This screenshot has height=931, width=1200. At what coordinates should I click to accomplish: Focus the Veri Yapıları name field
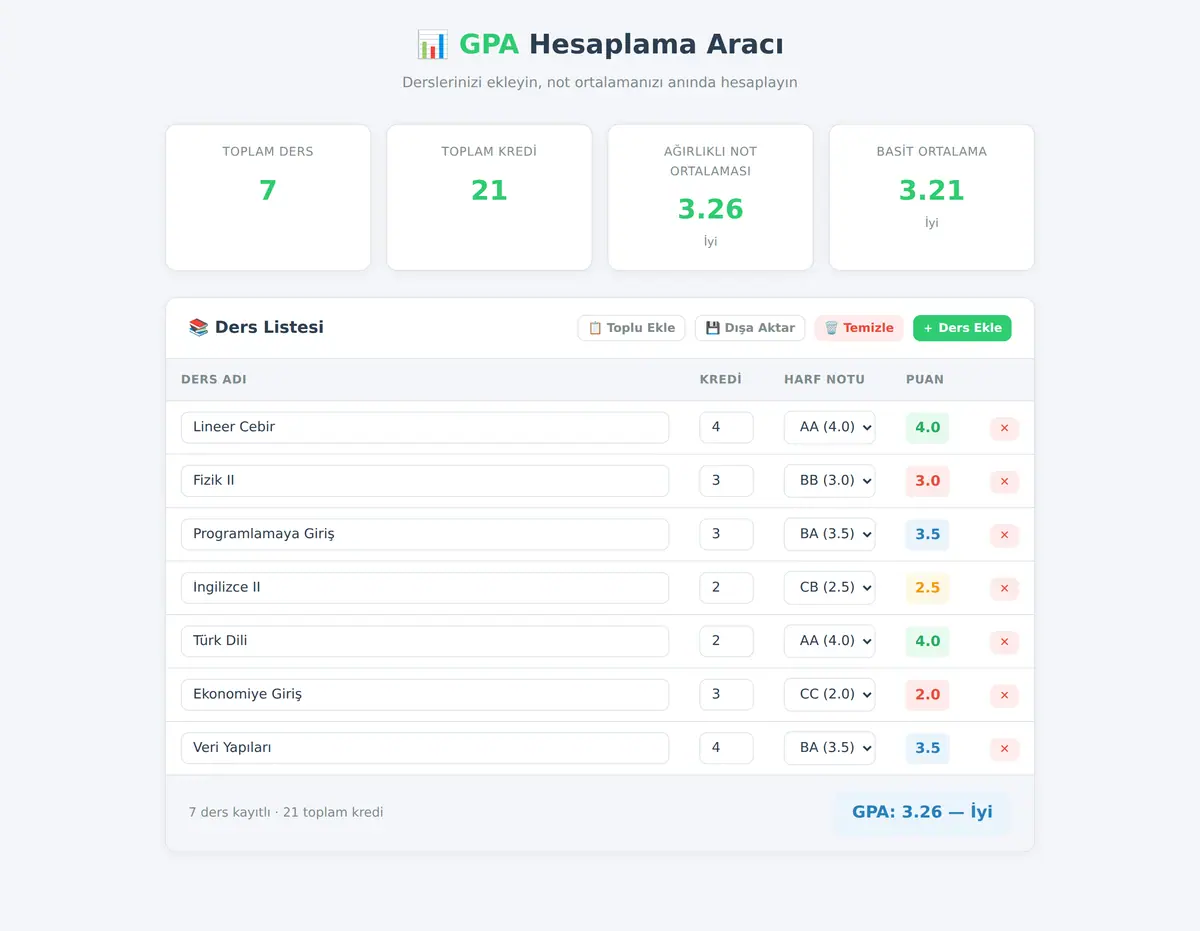pos(425,748)
